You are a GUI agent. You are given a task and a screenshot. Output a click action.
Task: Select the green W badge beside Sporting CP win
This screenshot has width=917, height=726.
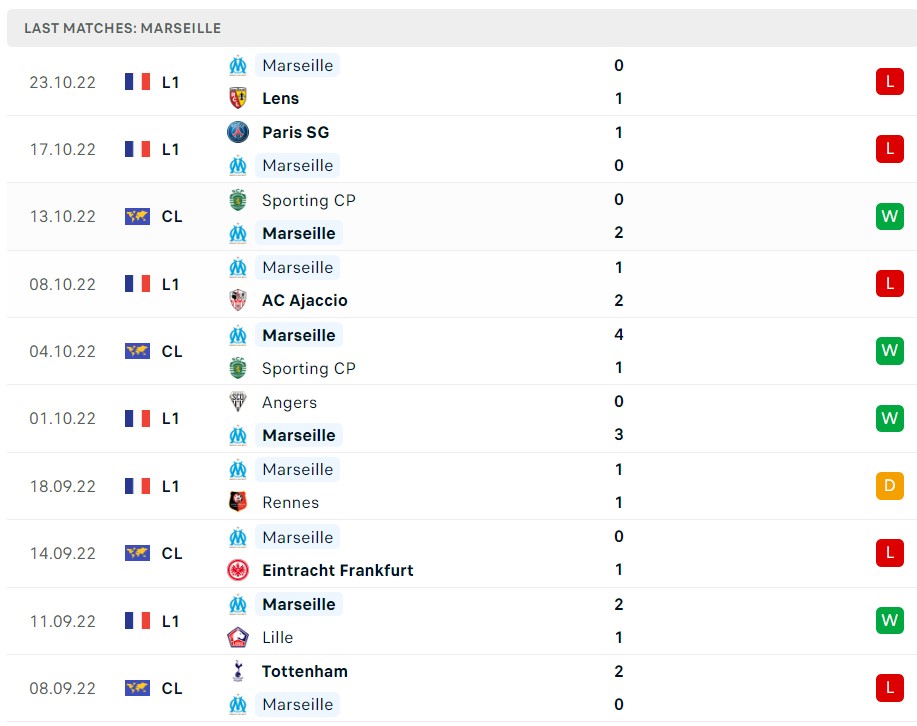[889, 216]
